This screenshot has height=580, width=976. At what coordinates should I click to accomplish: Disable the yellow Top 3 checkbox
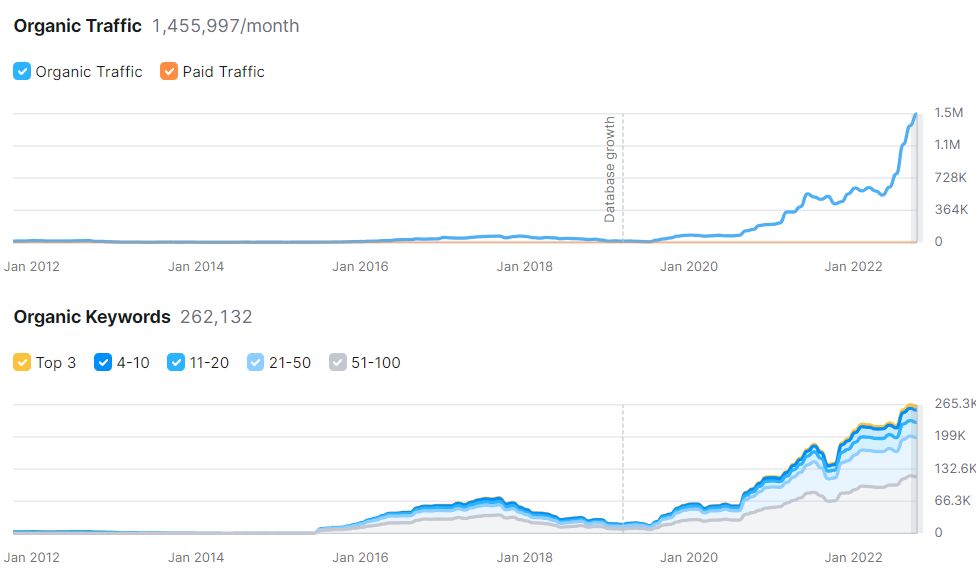[x=22, y=362]
